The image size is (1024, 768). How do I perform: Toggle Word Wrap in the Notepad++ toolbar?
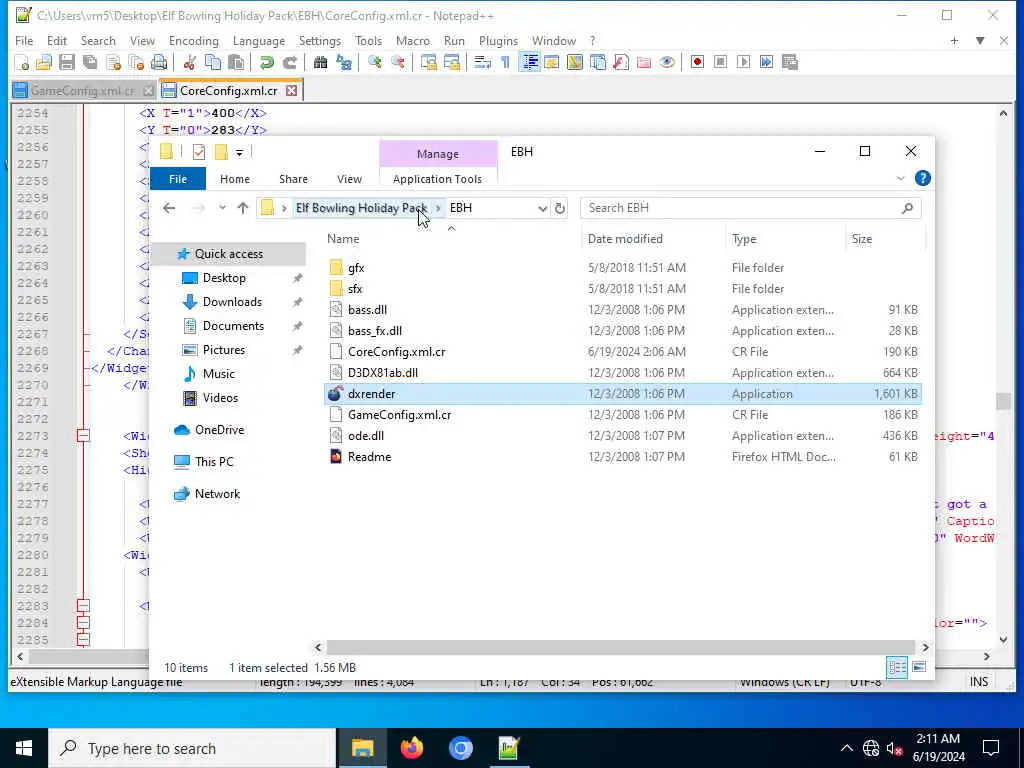tap(482, 63)
